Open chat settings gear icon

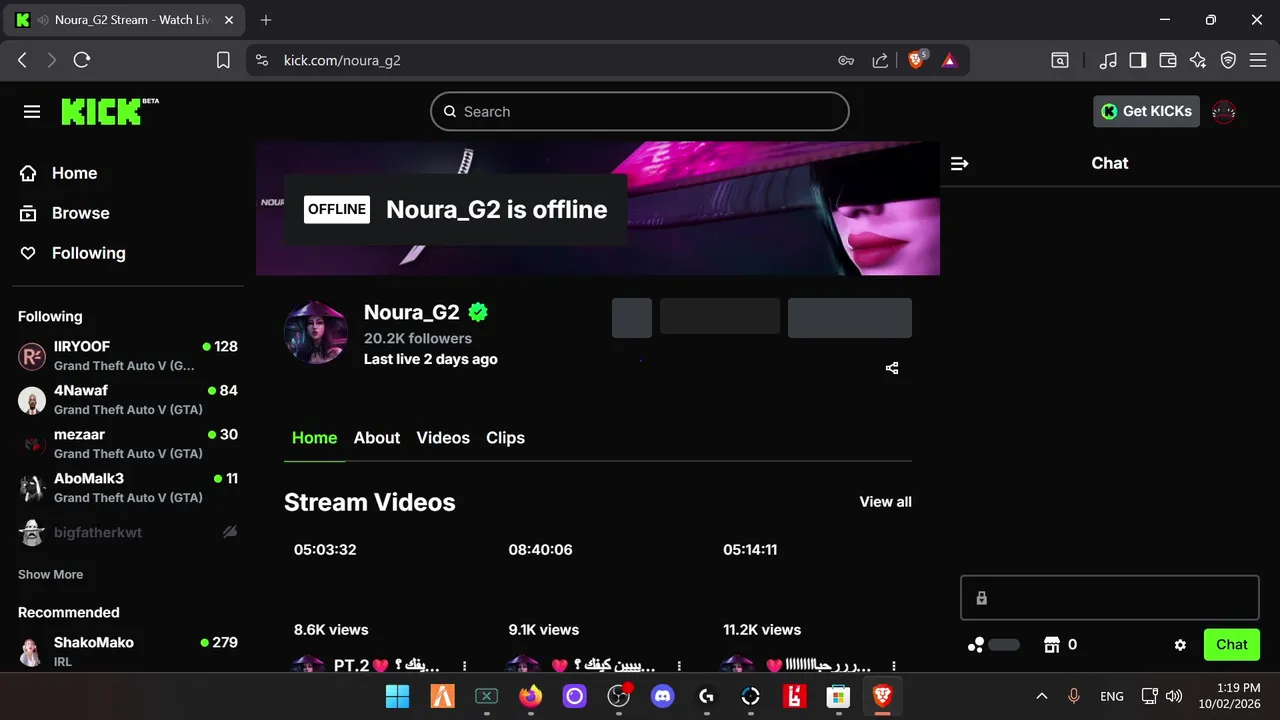point(1180,645)
